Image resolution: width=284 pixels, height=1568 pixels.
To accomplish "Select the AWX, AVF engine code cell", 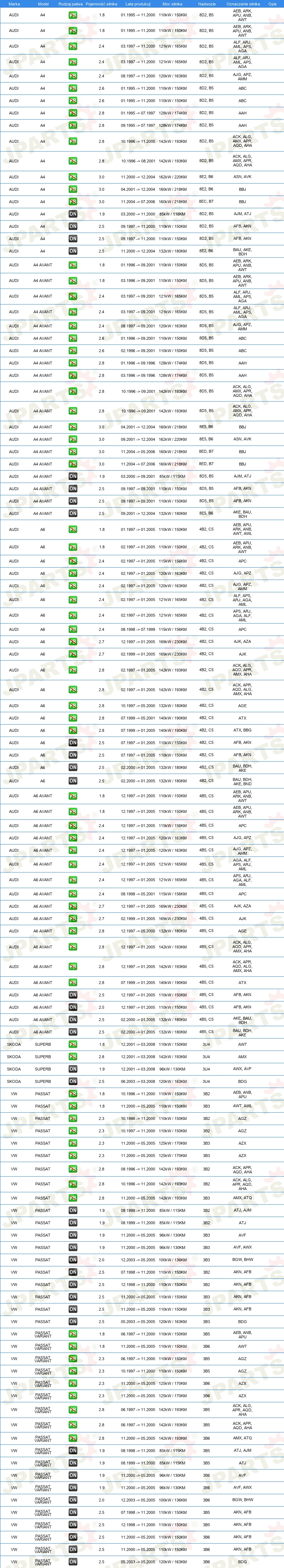I will (243, 1069).
